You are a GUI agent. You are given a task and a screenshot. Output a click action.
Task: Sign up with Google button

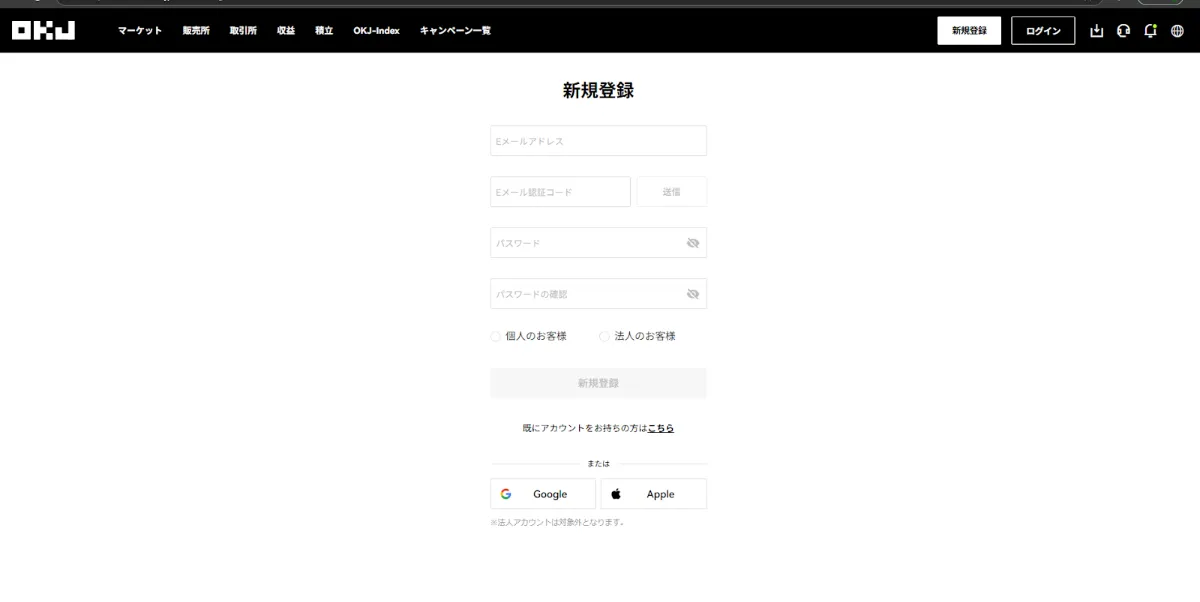click(x=543, y=494)
